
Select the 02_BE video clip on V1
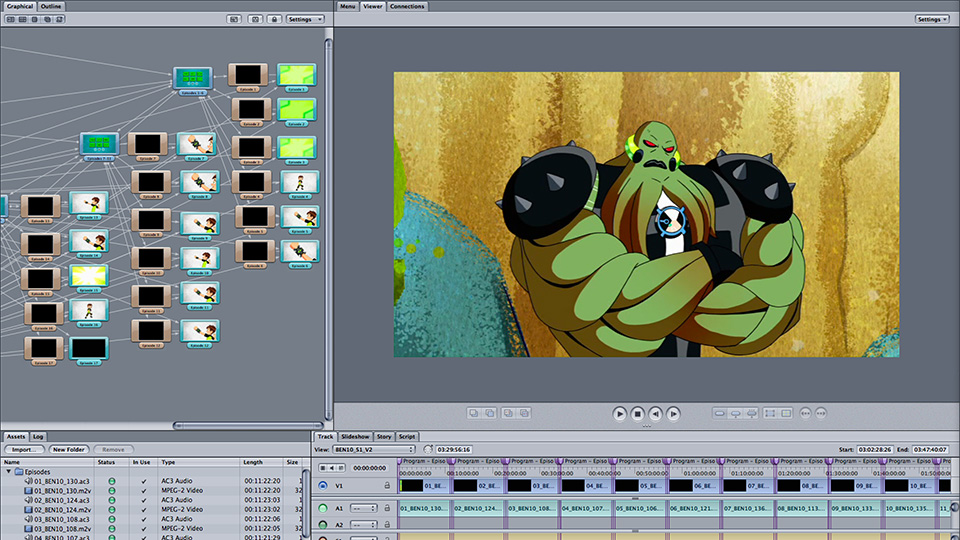pos(479,486)
